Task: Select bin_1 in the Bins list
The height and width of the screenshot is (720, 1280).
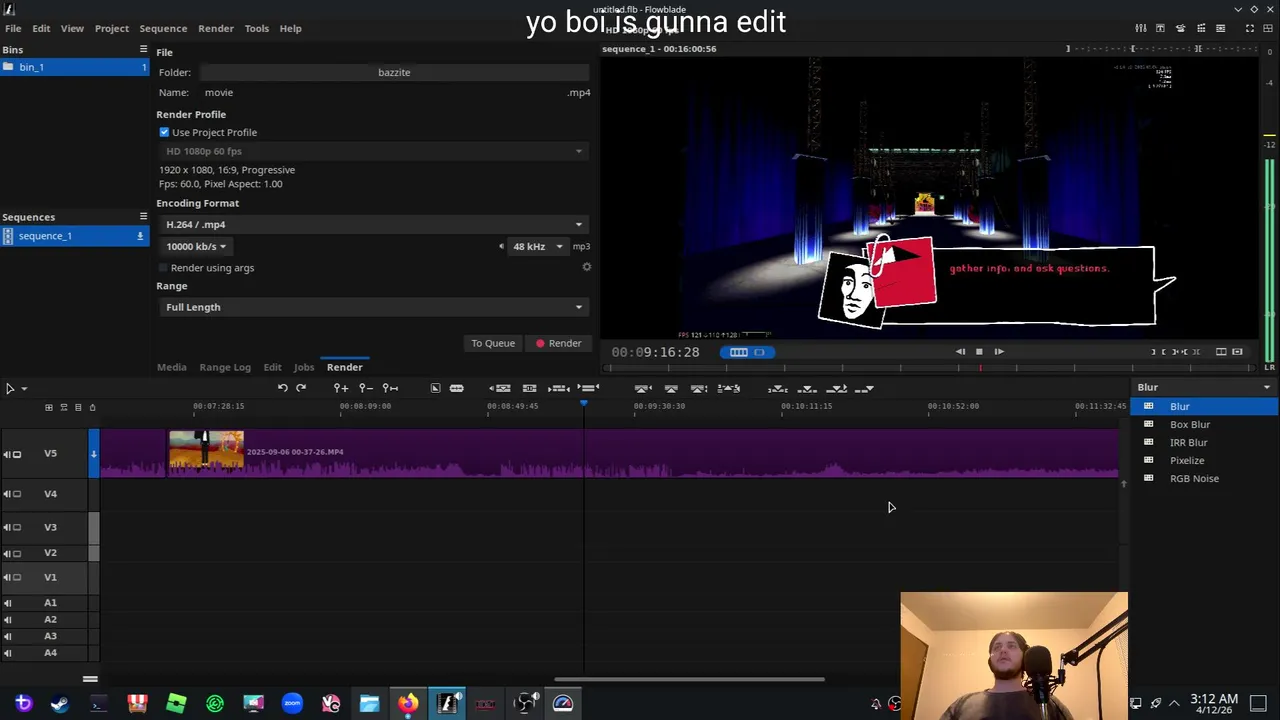Action: [74, 67]
